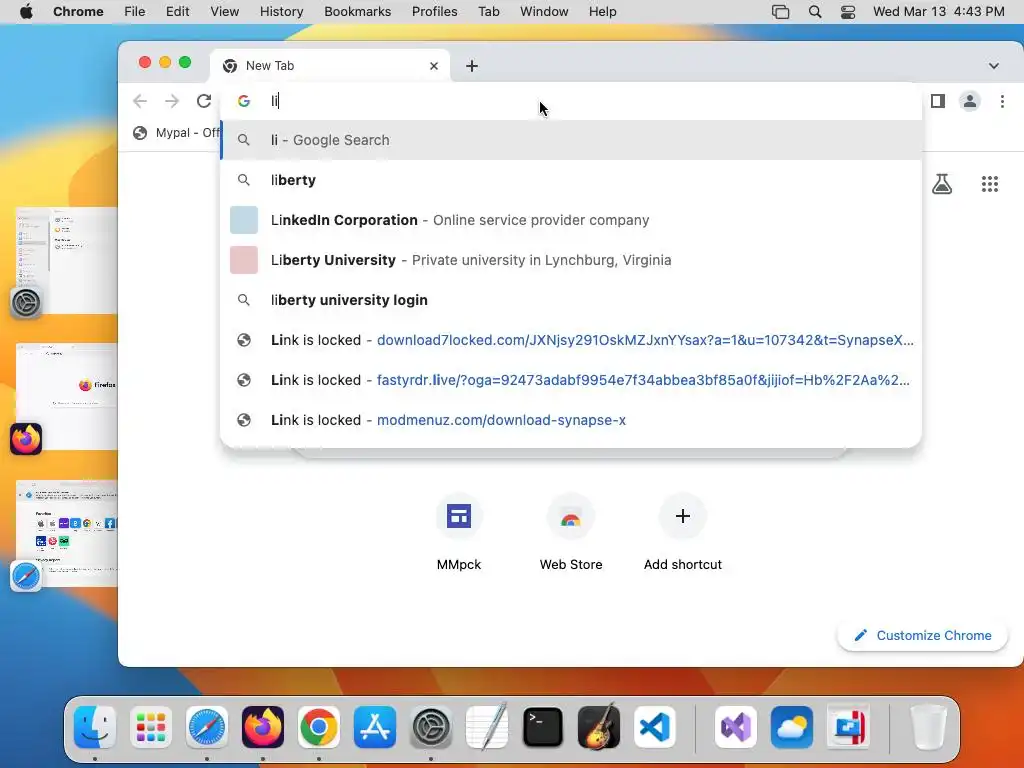Click Customize Chrome button

(x=922, y=635)
